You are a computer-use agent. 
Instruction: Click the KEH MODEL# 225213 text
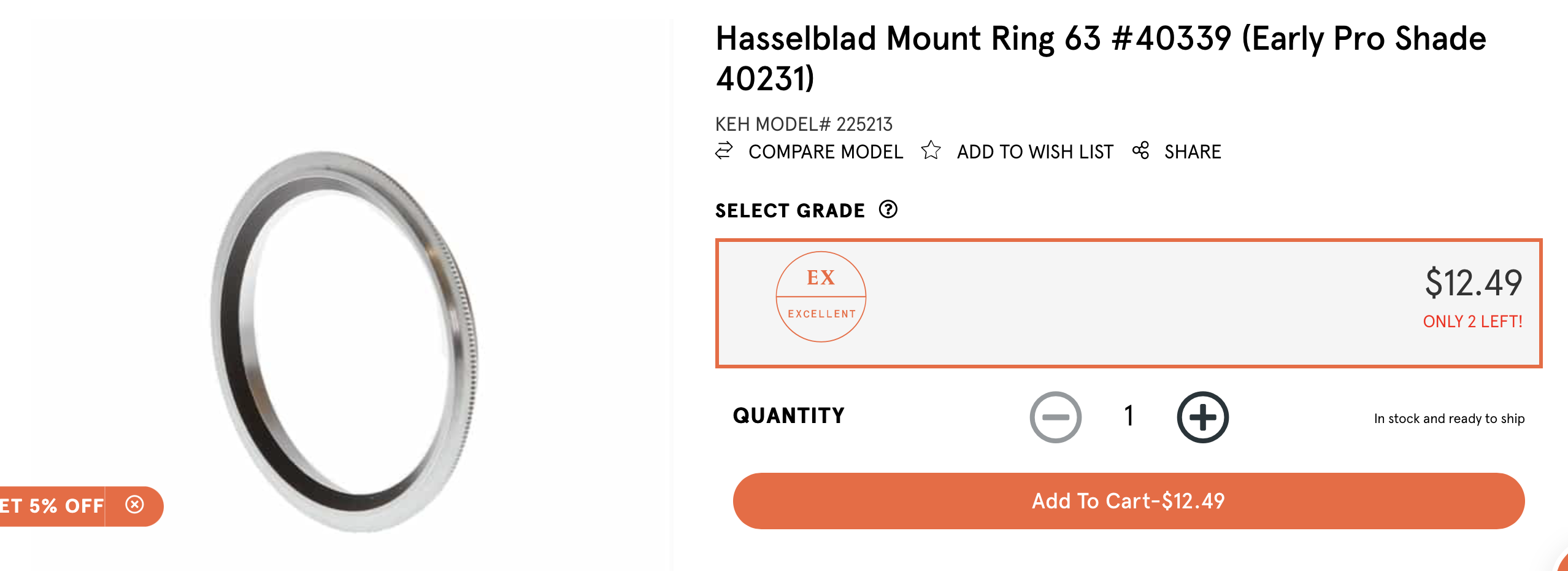[x=804, y=124]
